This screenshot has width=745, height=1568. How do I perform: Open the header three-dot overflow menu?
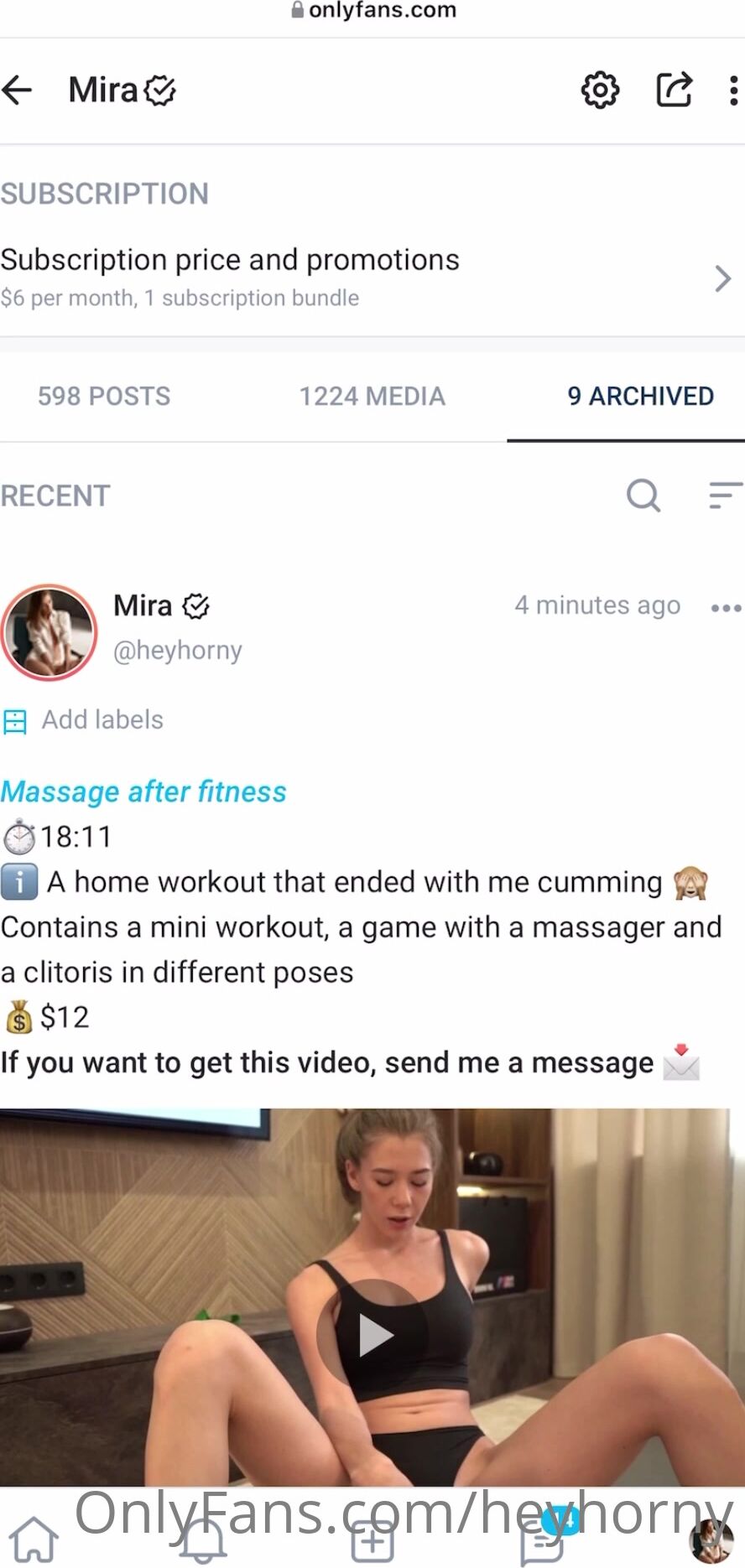733,91
